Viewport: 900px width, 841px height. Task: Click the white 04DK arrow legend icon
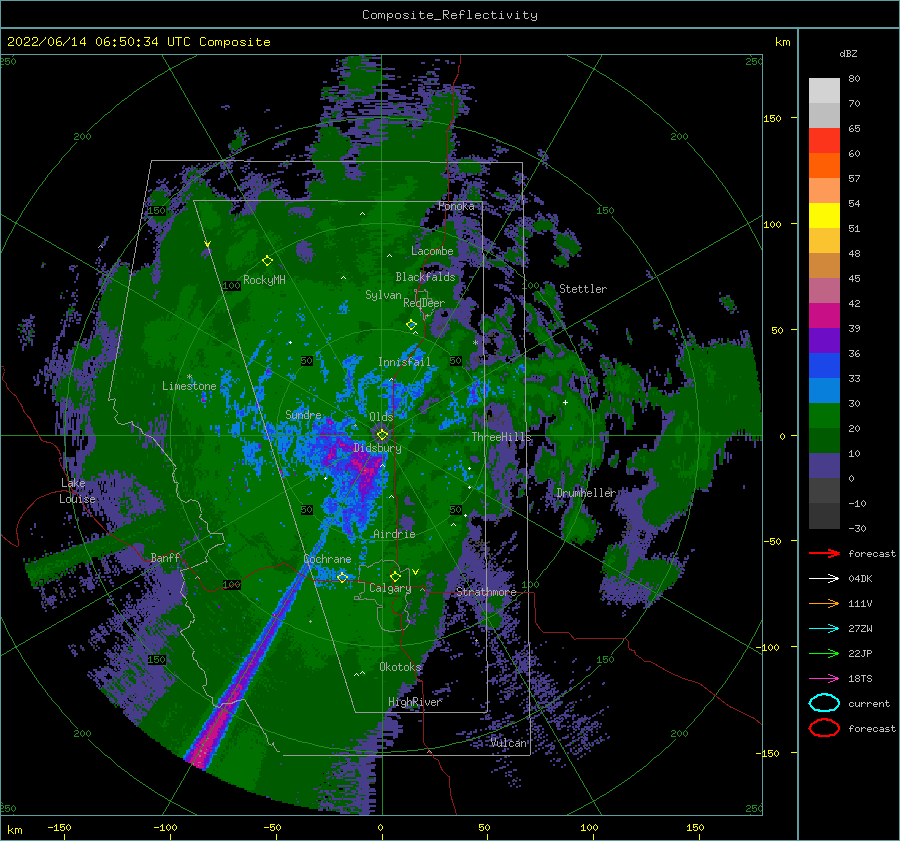(x=824, y=578)
